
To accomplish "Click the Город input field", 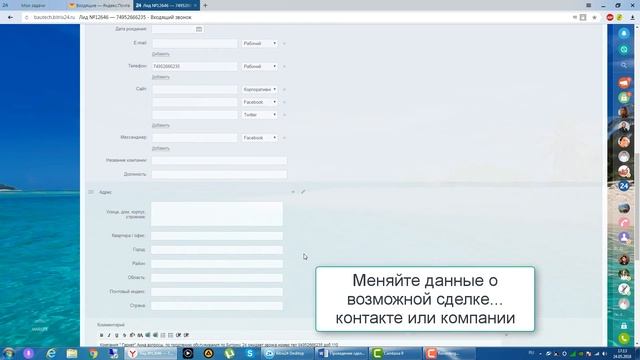I will click(x=217, y=249).
